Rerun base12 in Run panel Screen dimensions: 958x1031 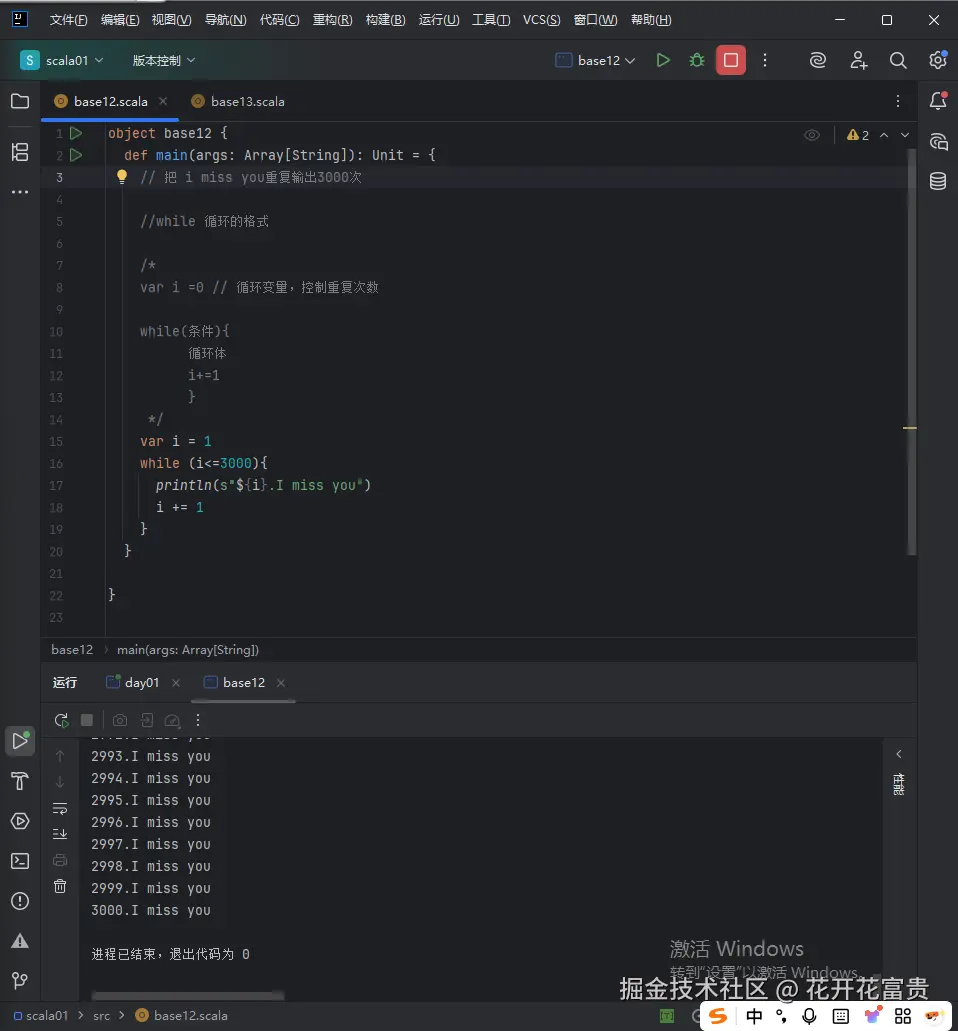point(61,721)
